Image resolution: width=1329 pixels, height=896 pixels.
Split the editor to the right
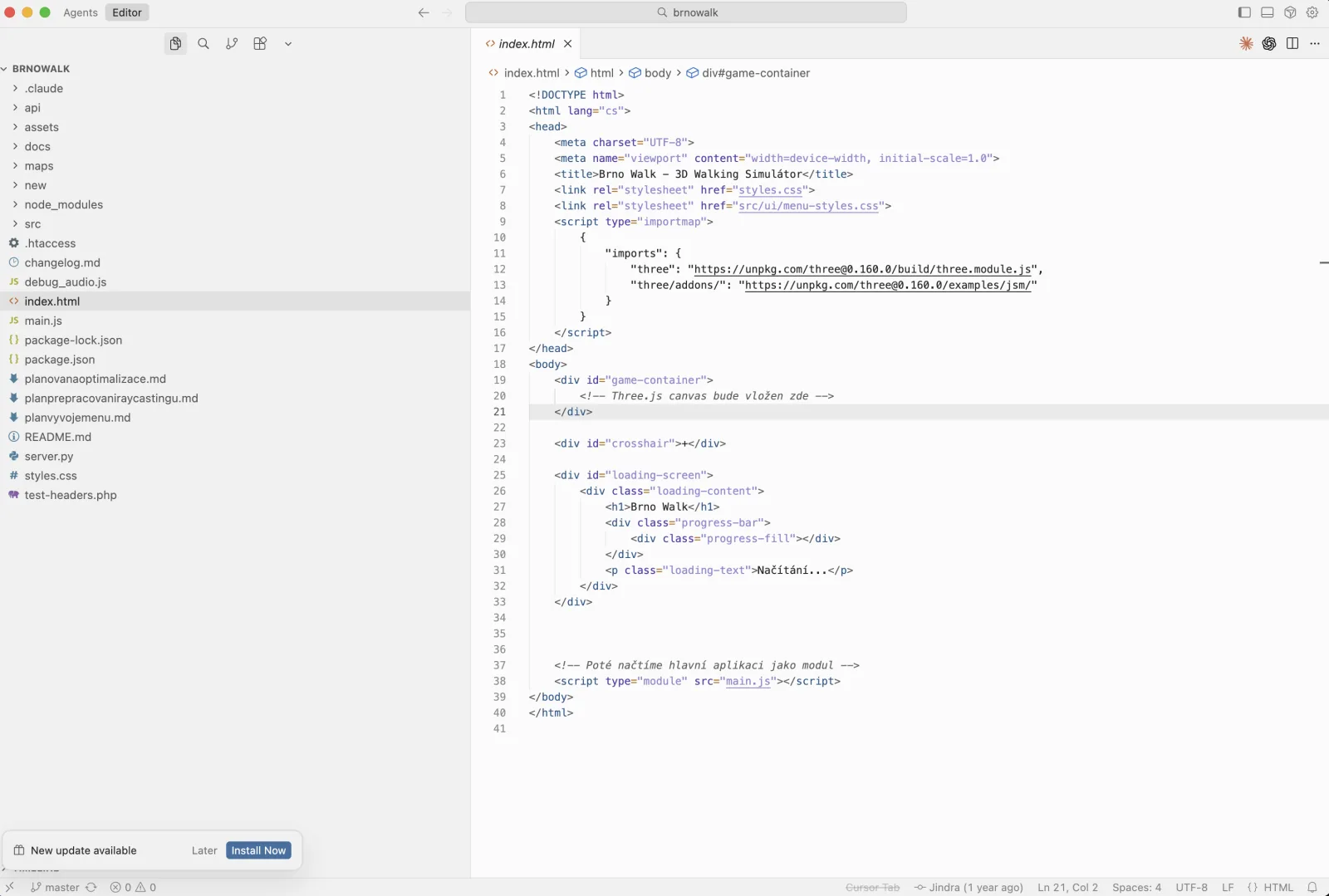point(1292,44)
